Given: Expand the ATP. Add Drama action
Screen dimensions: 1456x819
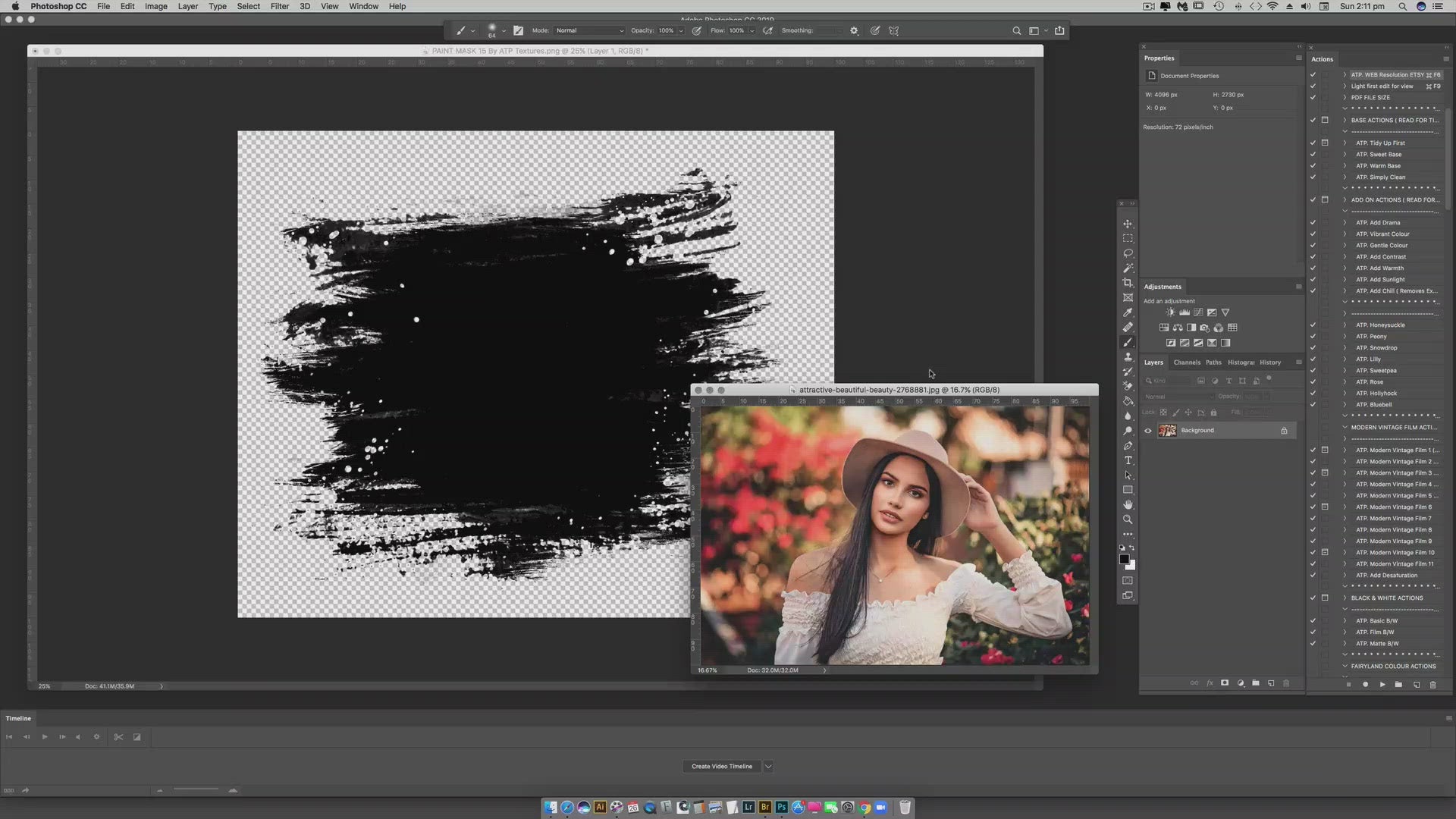Looking at the screenshot, I should (1345, 222).
